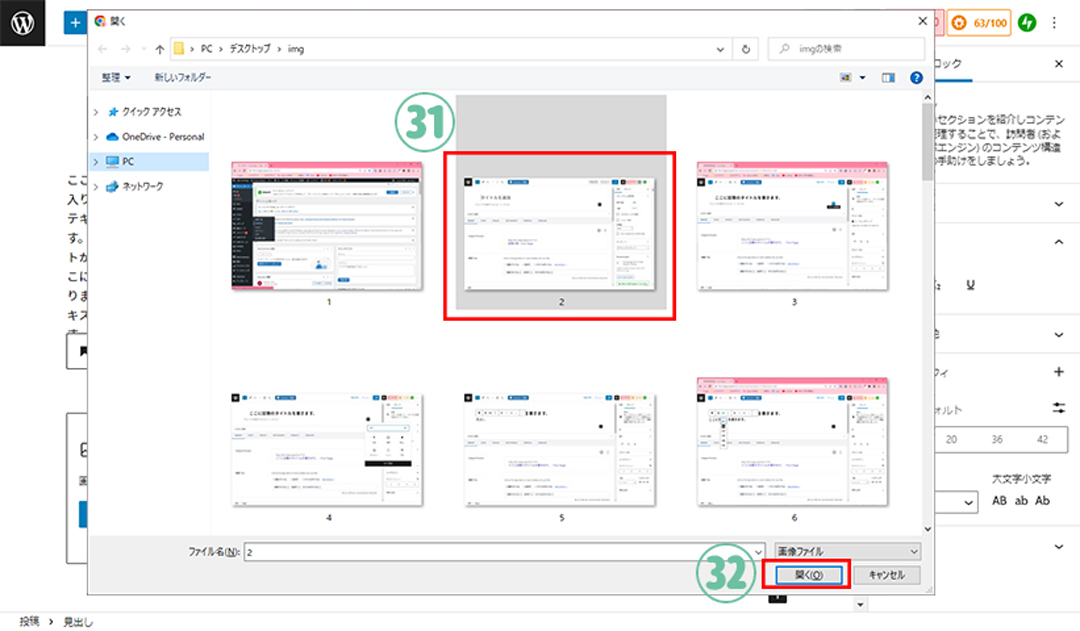This screenshot has height=631, width=1080.
Task: Open the 63/100 SEO score badge
Action: tap(979, 22)
